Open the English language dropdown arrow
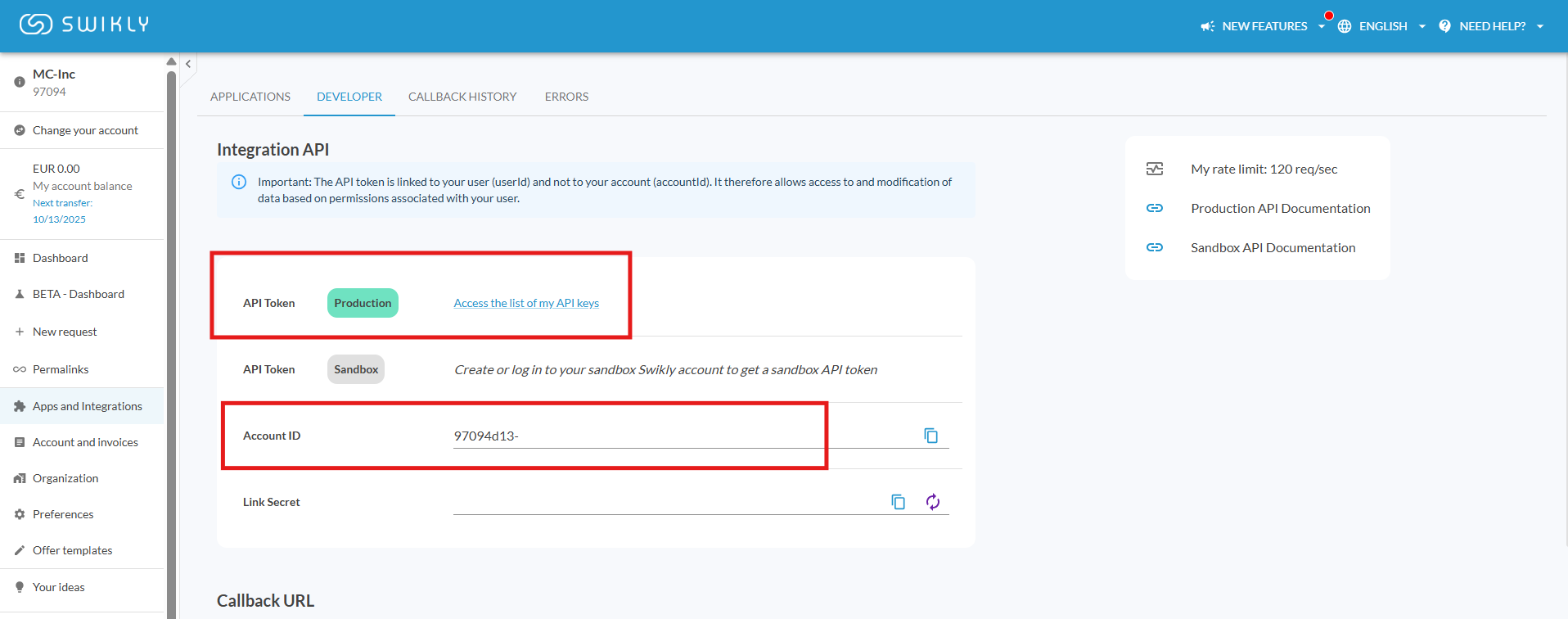Screen dimensions: 1568x619 1422,26
